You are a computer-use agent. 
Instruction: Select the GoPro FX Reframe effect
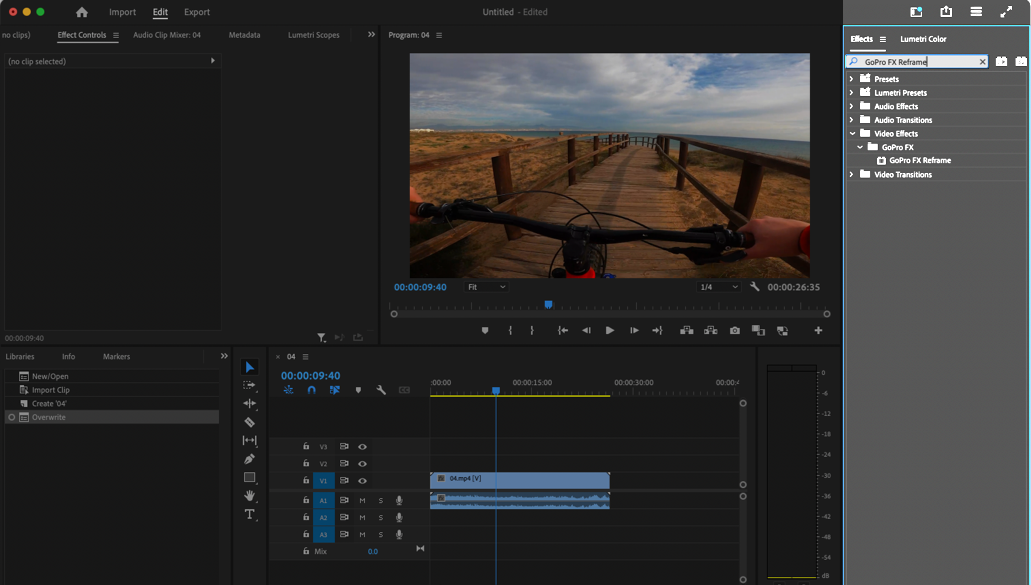coord(919,160)
